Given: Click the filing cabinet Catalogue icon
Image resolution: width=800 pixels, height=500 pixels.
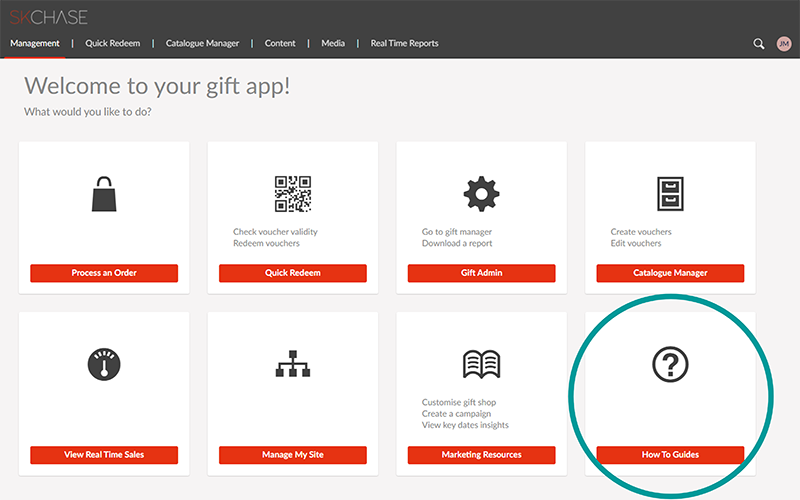Looking at the screenshot, I should [x=670, y=194].
